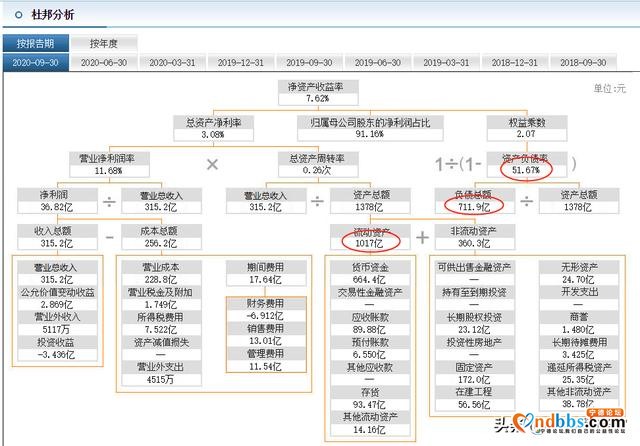Click the 商誉 1.480亿 cell

(x=579, y=323)
